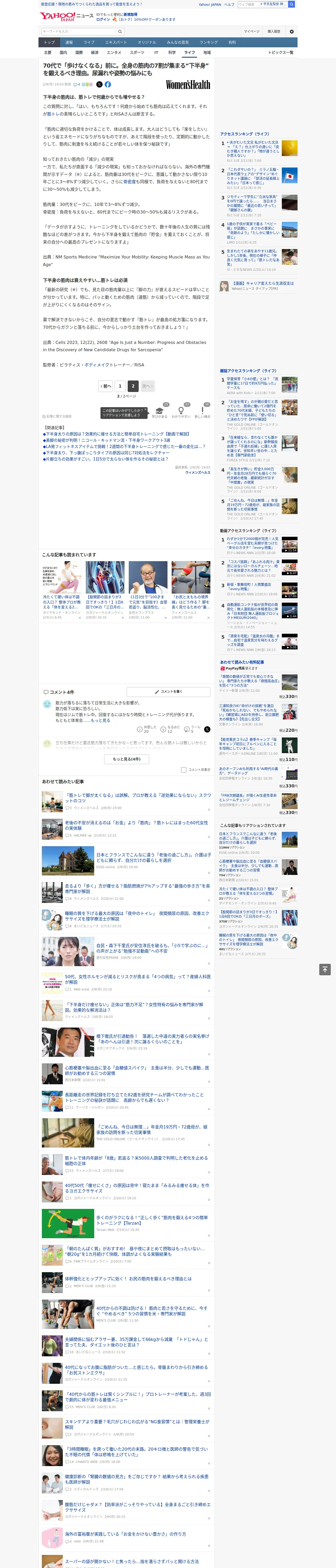Screen dimensions: 336x1568
Task: Open 有料 tab in main navigation
Action: click(x=232, y=43)
